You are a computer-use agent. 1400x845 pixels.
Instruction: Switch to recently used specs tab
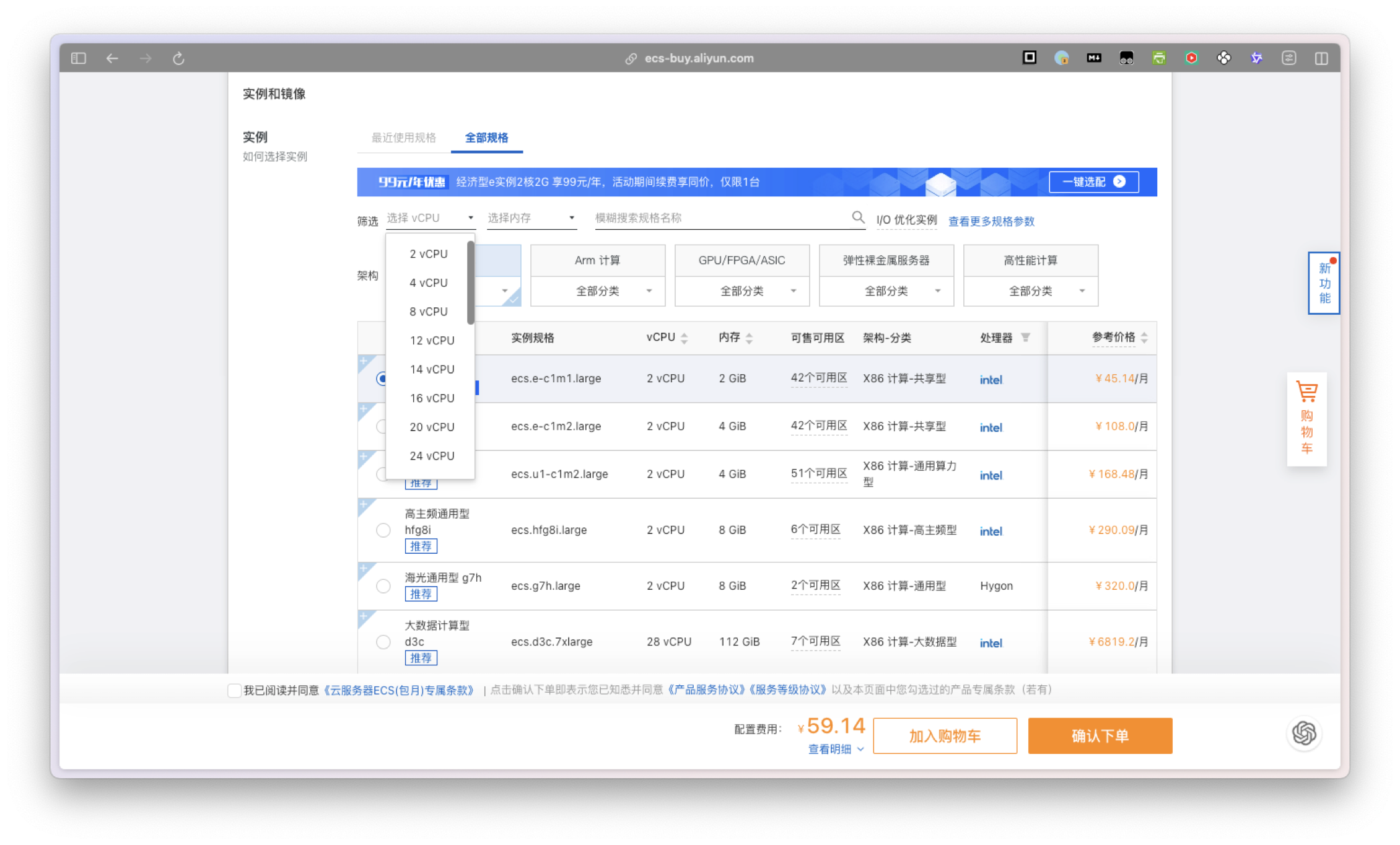[403, 138]
